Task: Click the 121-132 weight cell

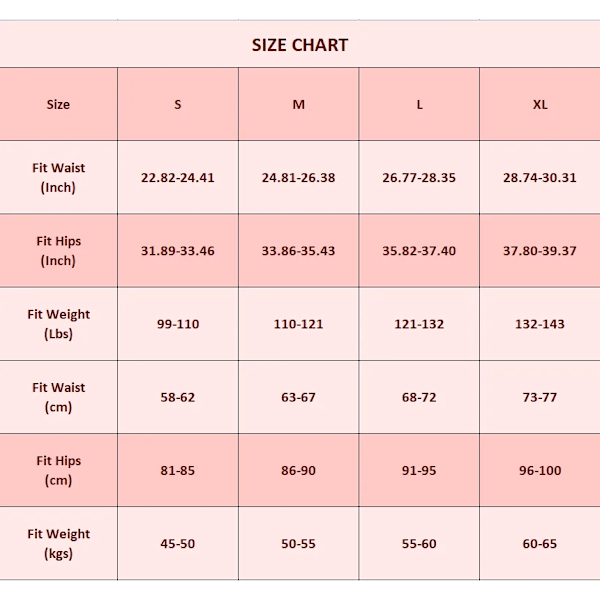Action: tap(419, 324)
